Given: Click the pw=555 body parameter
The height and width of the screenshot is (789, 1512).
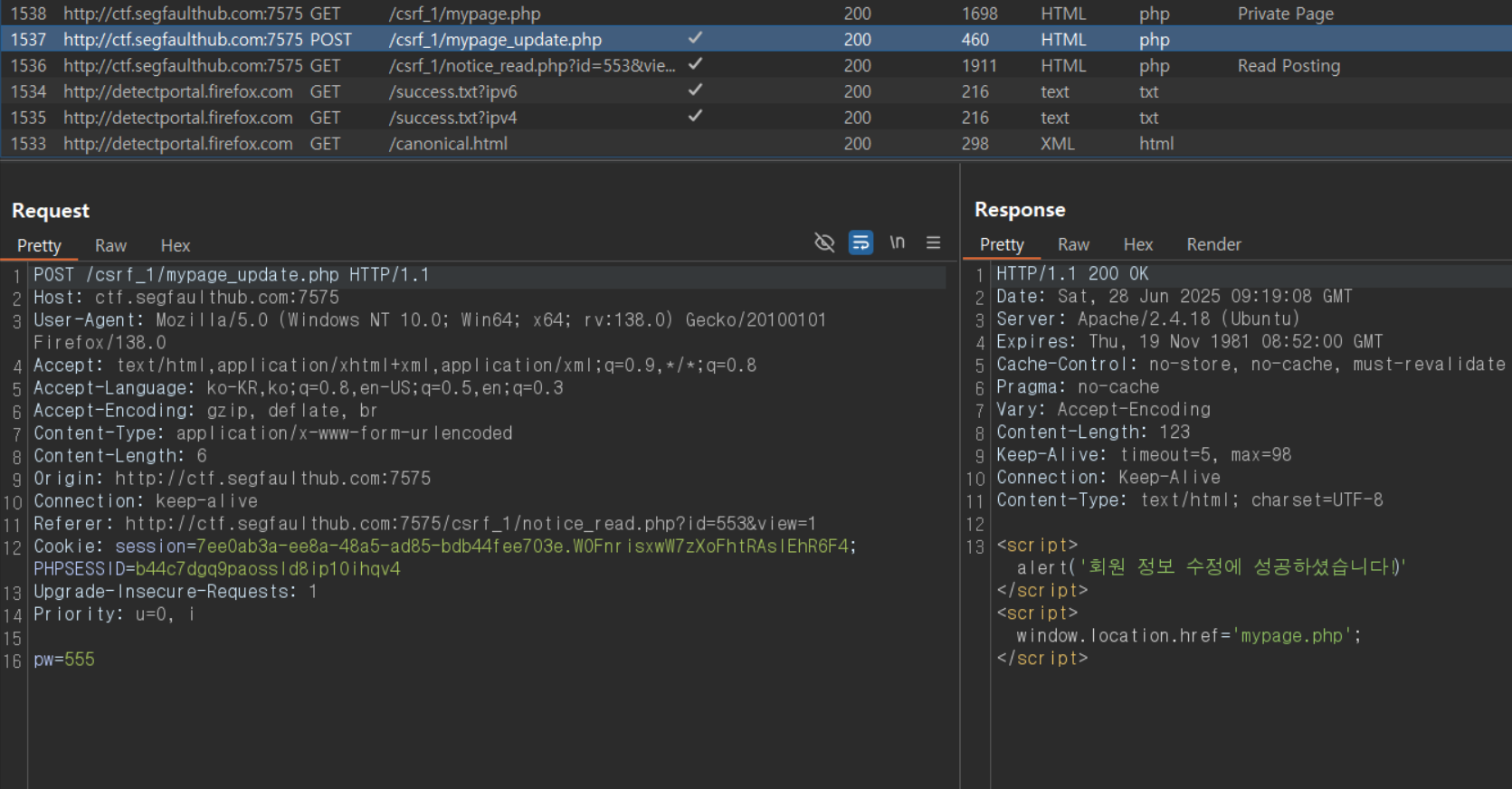Looking at the screenshot, I should (64, 660).
